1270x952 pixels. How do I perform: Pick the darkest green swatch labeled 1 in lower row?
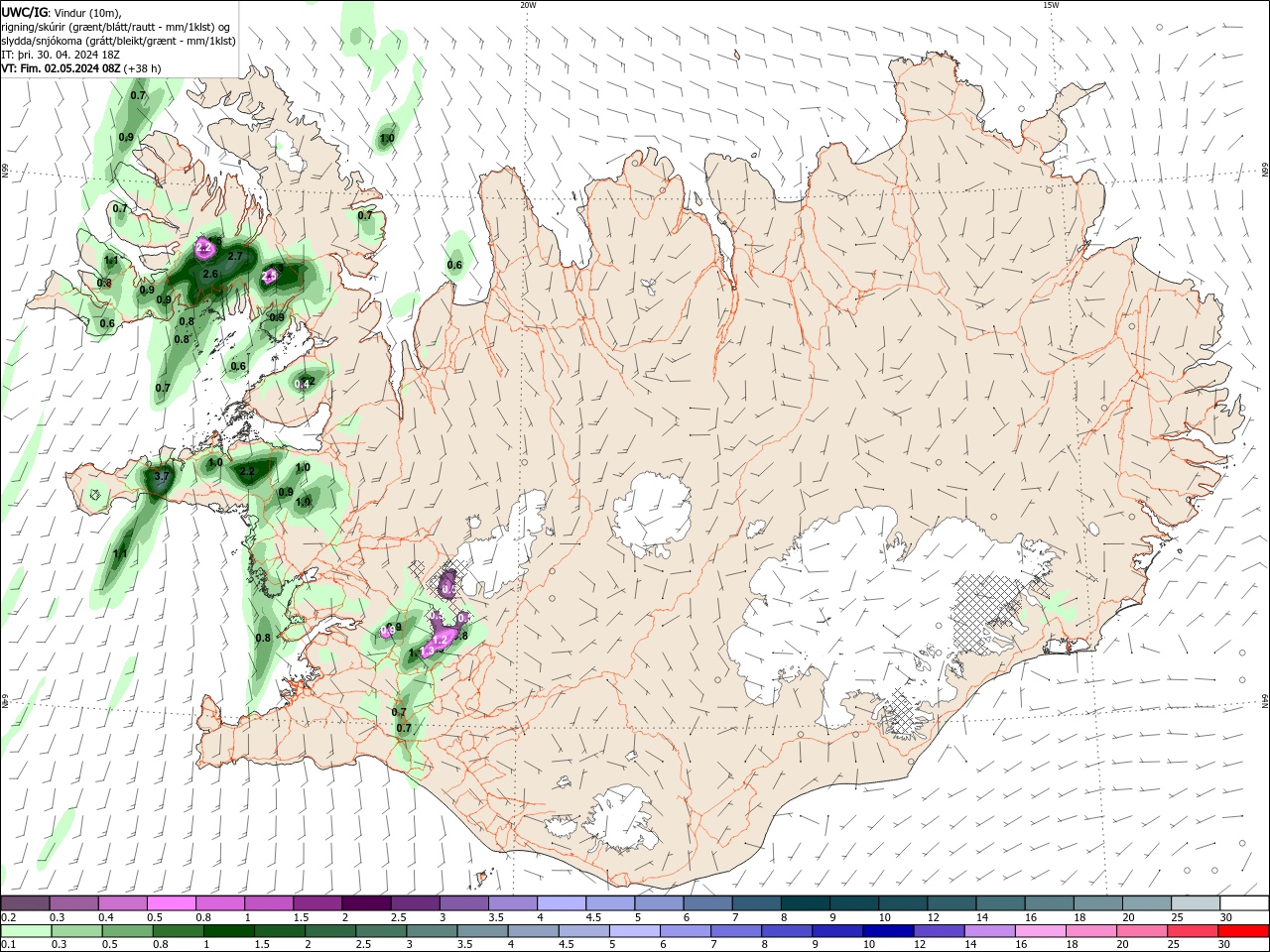229,931
